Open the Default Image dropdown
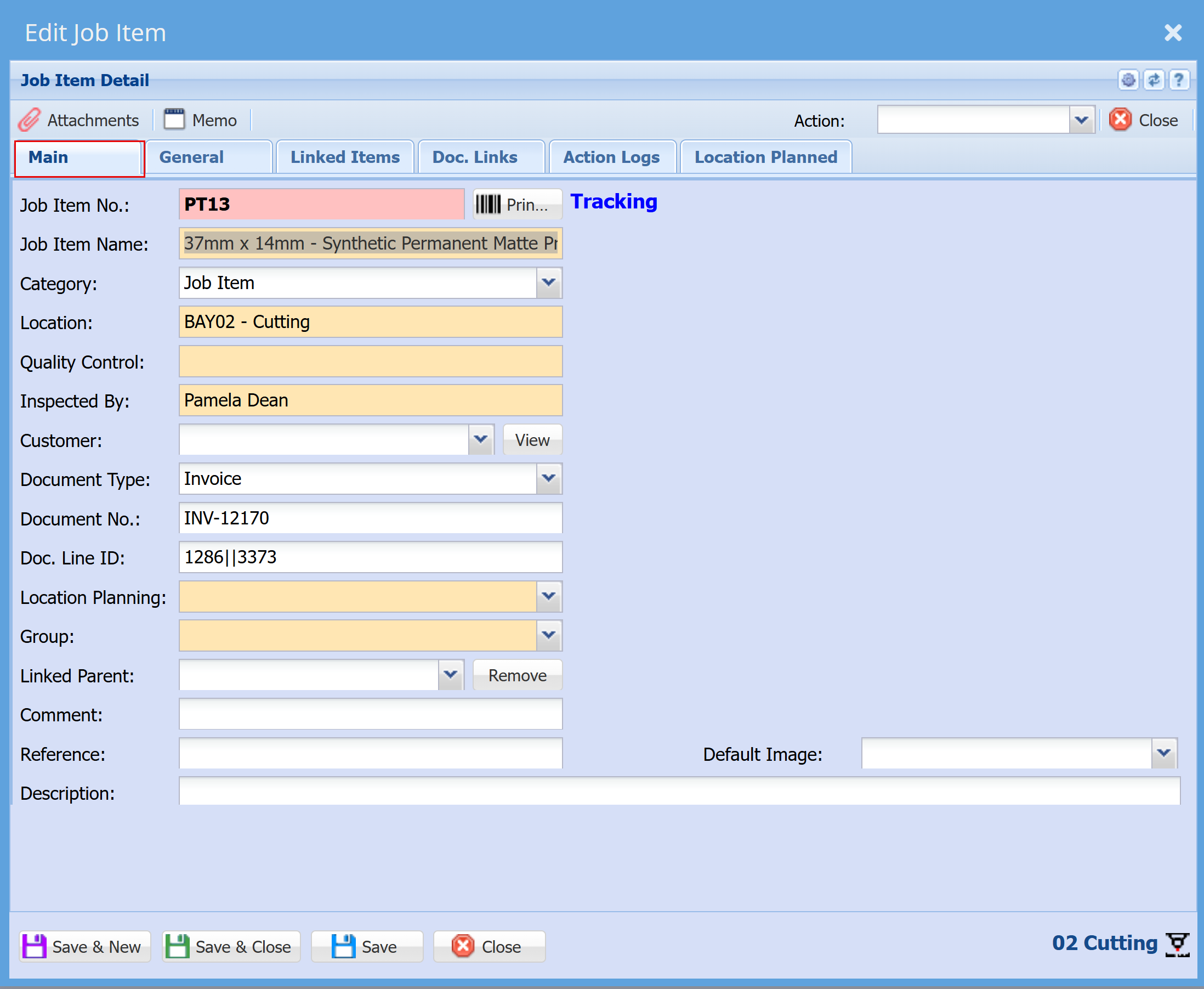1204x989 pixels. pos(1163,754)
